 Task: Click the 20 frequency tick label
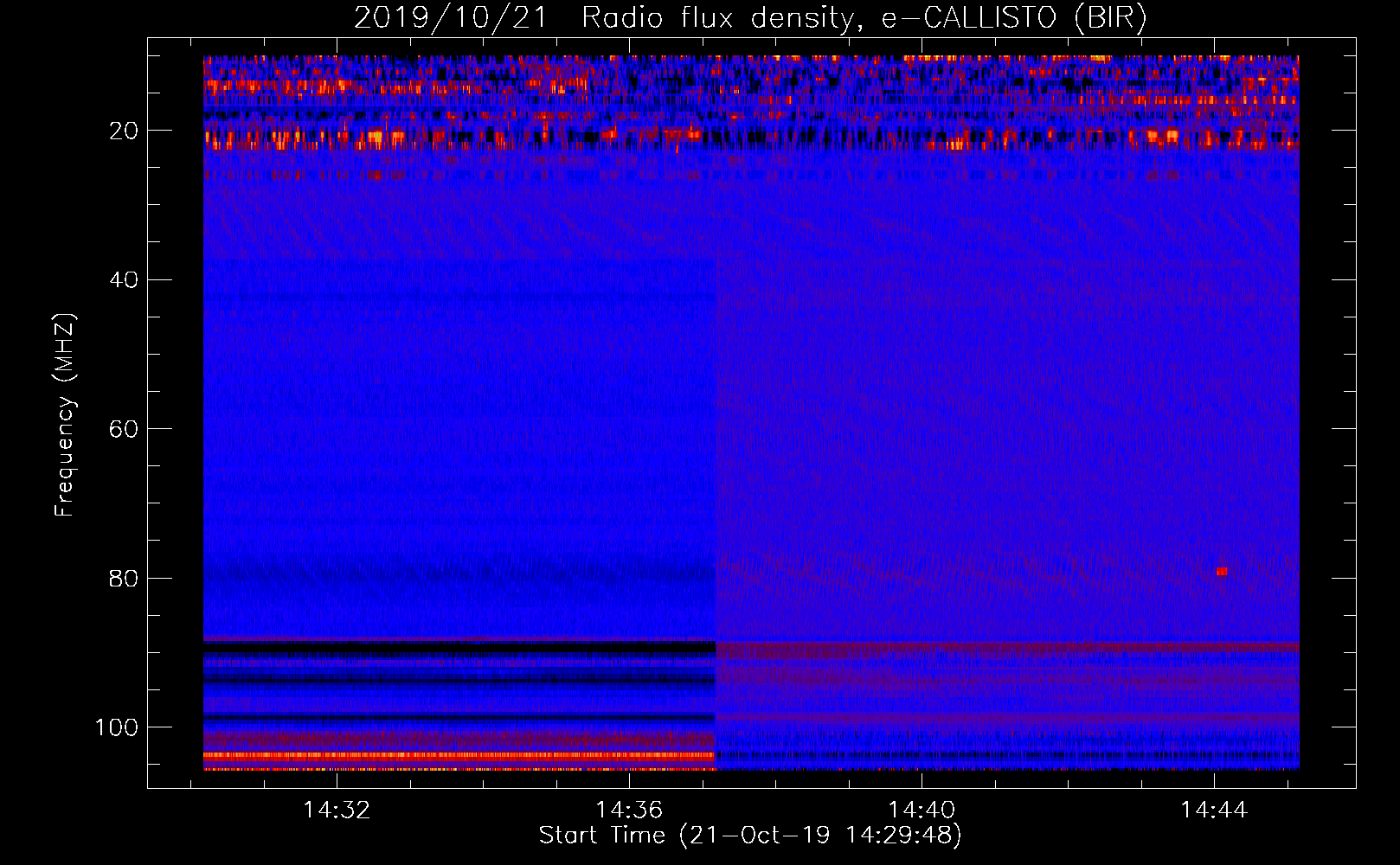click(x=124, y=131)
